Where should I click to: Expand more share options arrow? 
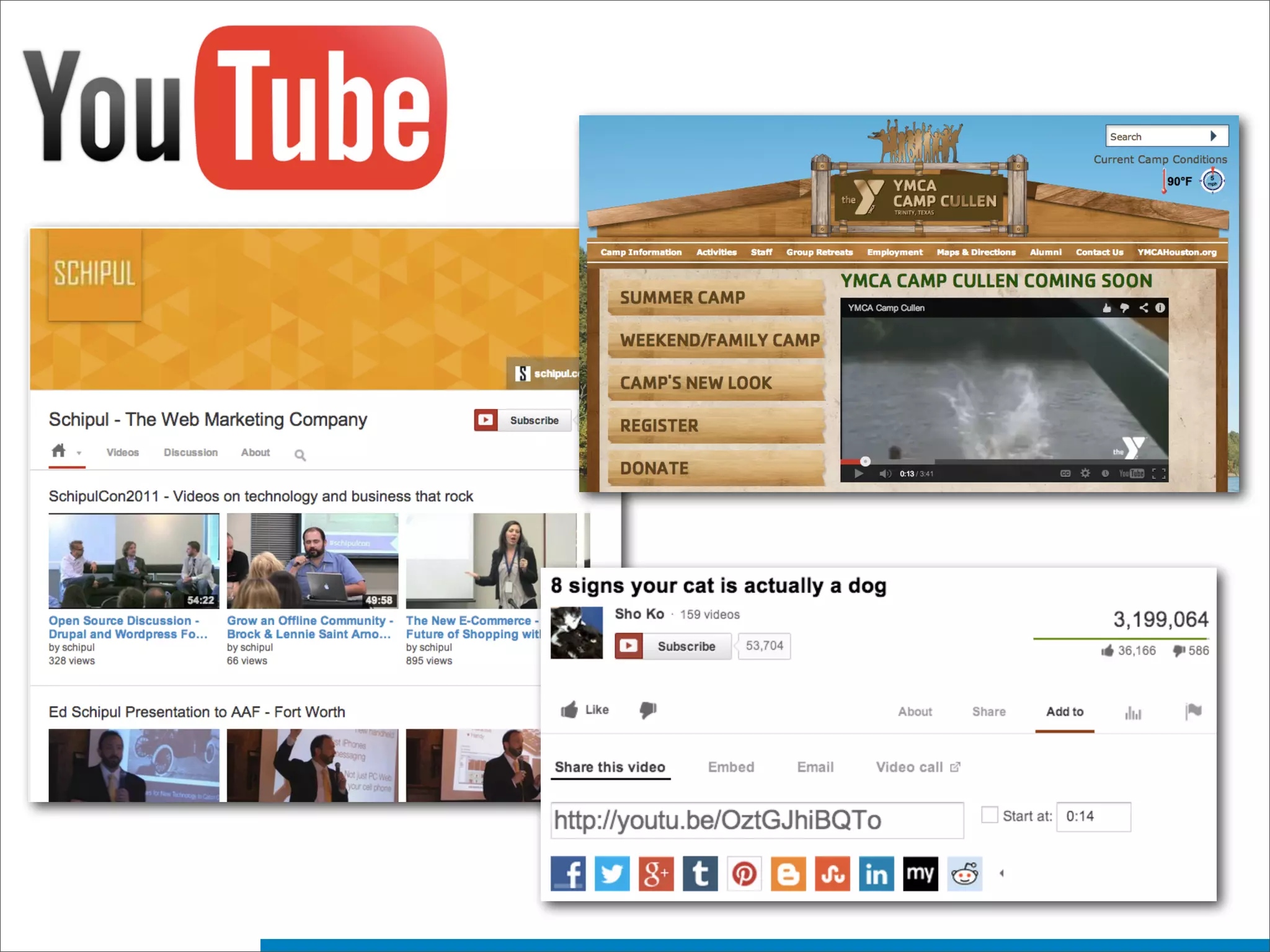pyautogui.click(x=1001, y=874)
